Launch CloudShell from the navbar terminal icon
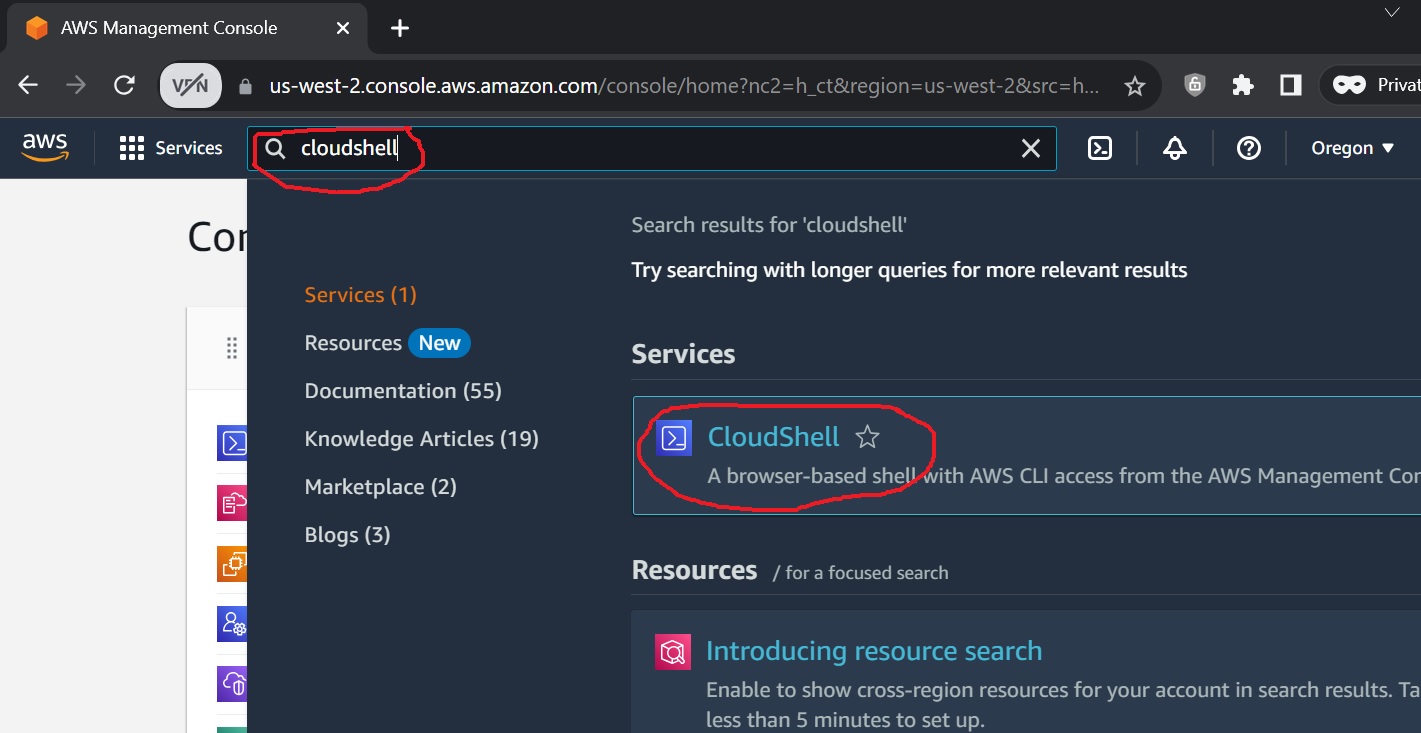The image size is (1421, 733). (x=1100, y=148)
